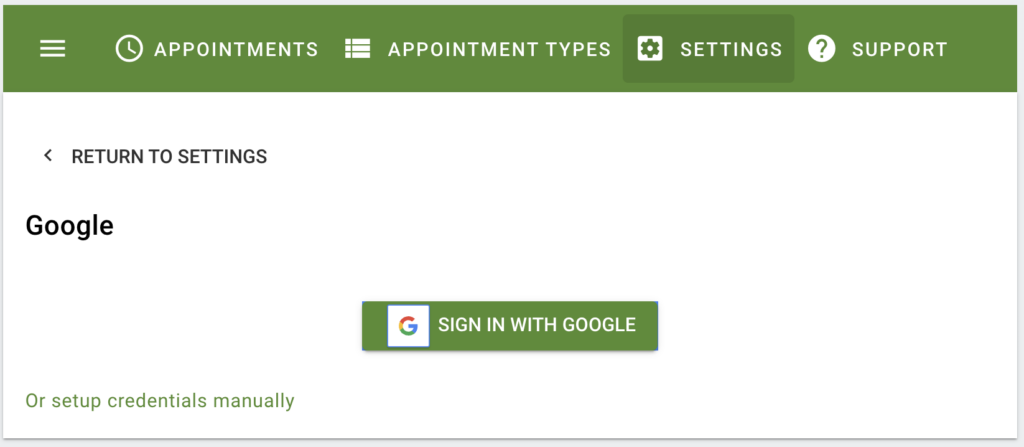The image size is (1024, 447).
Task: Click the APPOINTMENTS label in the header
Action: pyautogui.click(x=236, y=50)
